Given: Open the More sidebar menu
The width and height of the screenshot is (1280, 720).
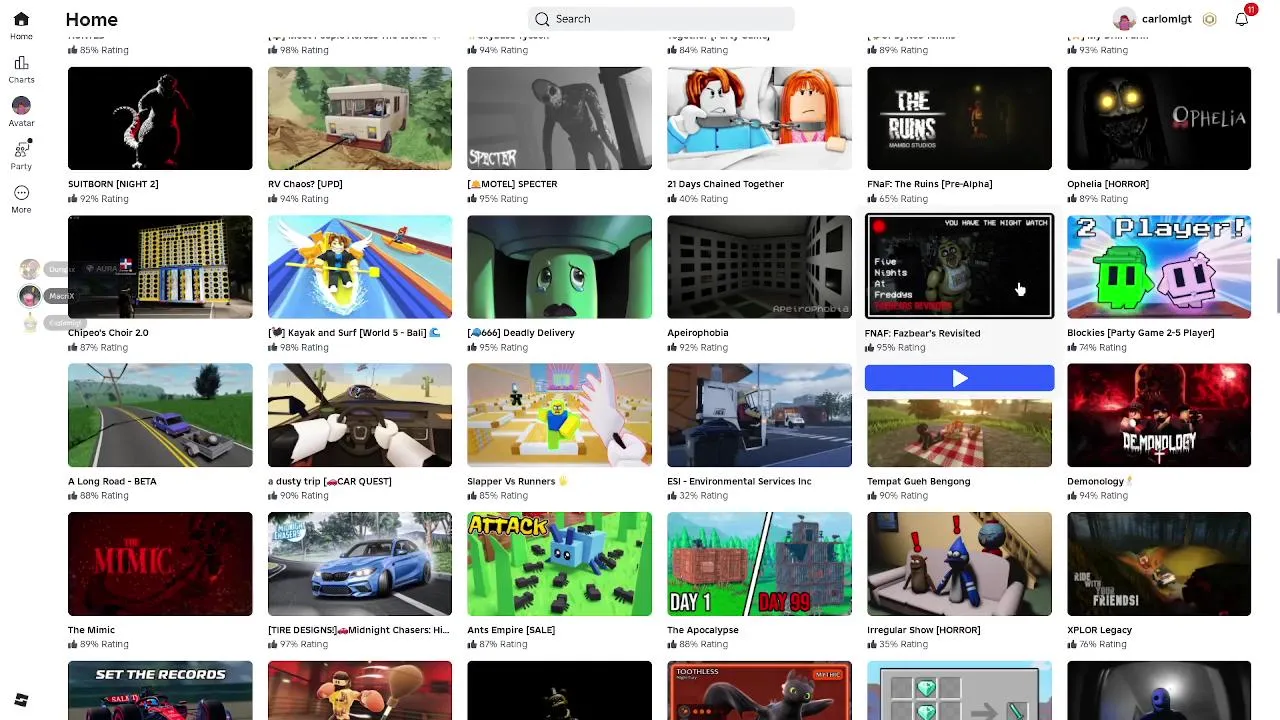Looking at the screenshot, I should [21, 193].
